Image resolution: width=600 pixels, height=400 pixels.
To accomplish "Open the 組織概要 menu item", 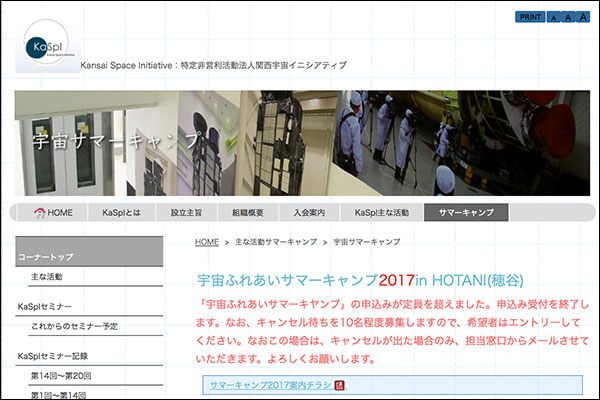I will pos(248,212).
